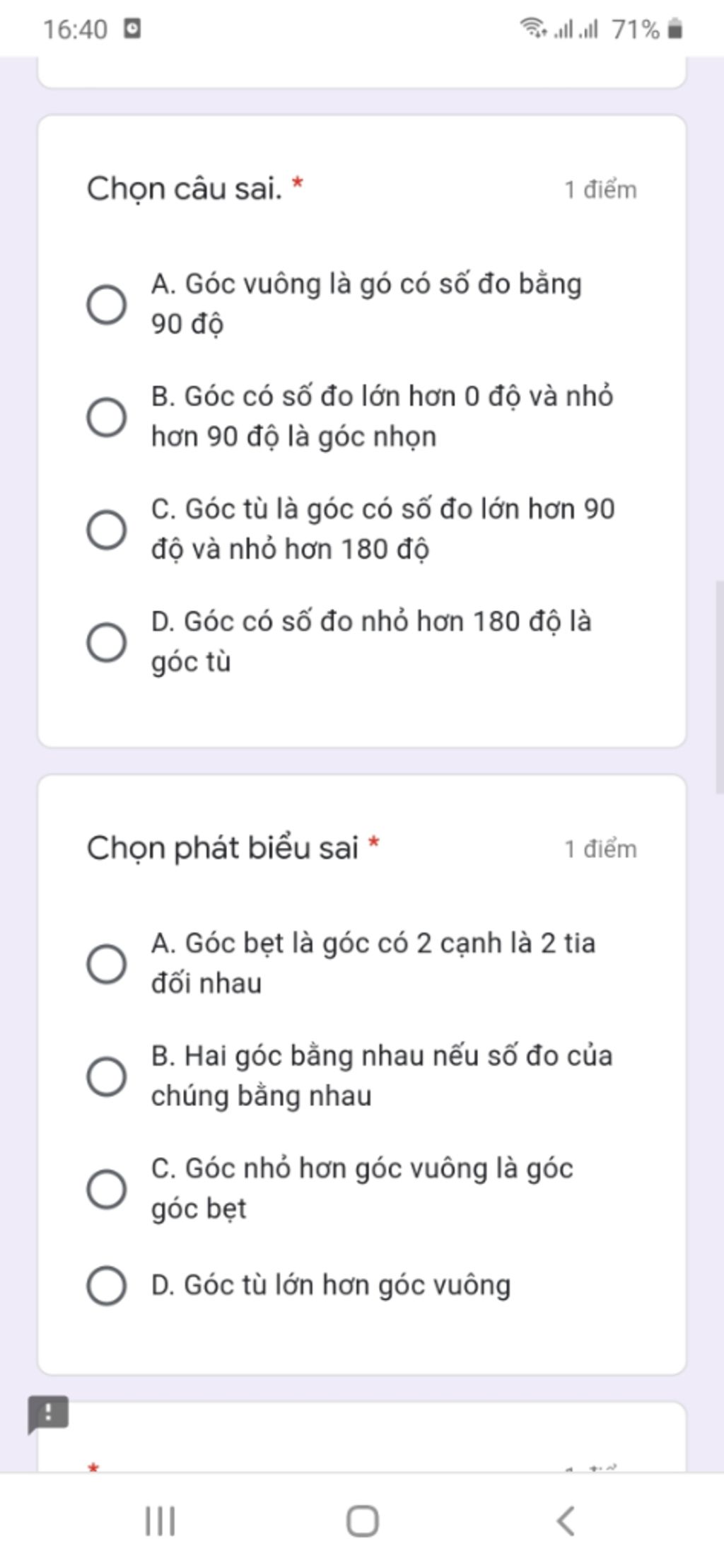Image resolution: width=724 pixels, height=1568 pixels.
Task: Tap the 'Chọn câu sai.' question title
Action: click(x=184, y=189)
